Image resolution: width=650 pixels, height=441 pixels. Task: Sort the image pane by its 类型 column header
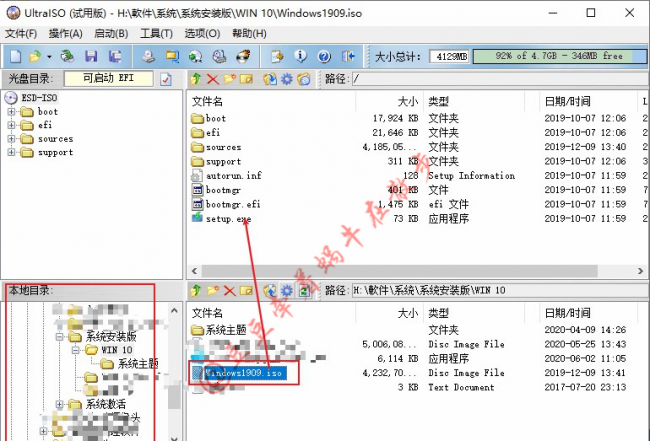[474, 101]
